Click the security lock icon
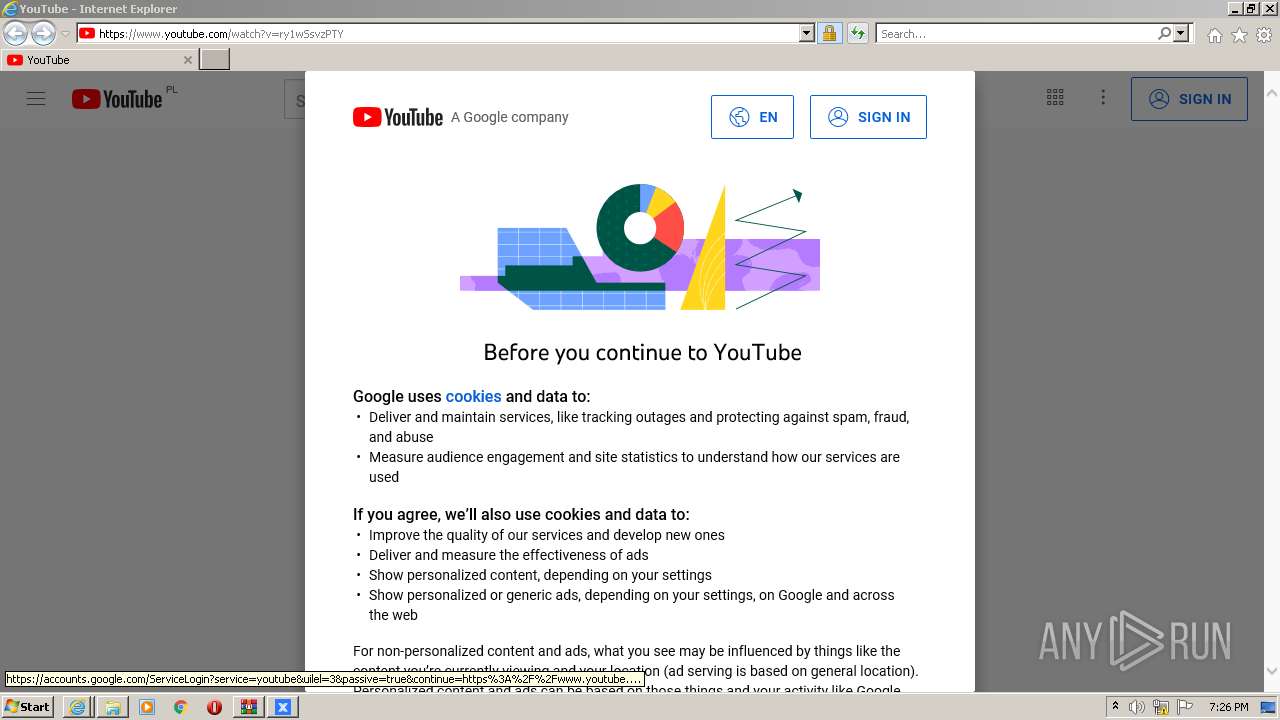This screenshot has width=1280, height=720. point(829,33)
